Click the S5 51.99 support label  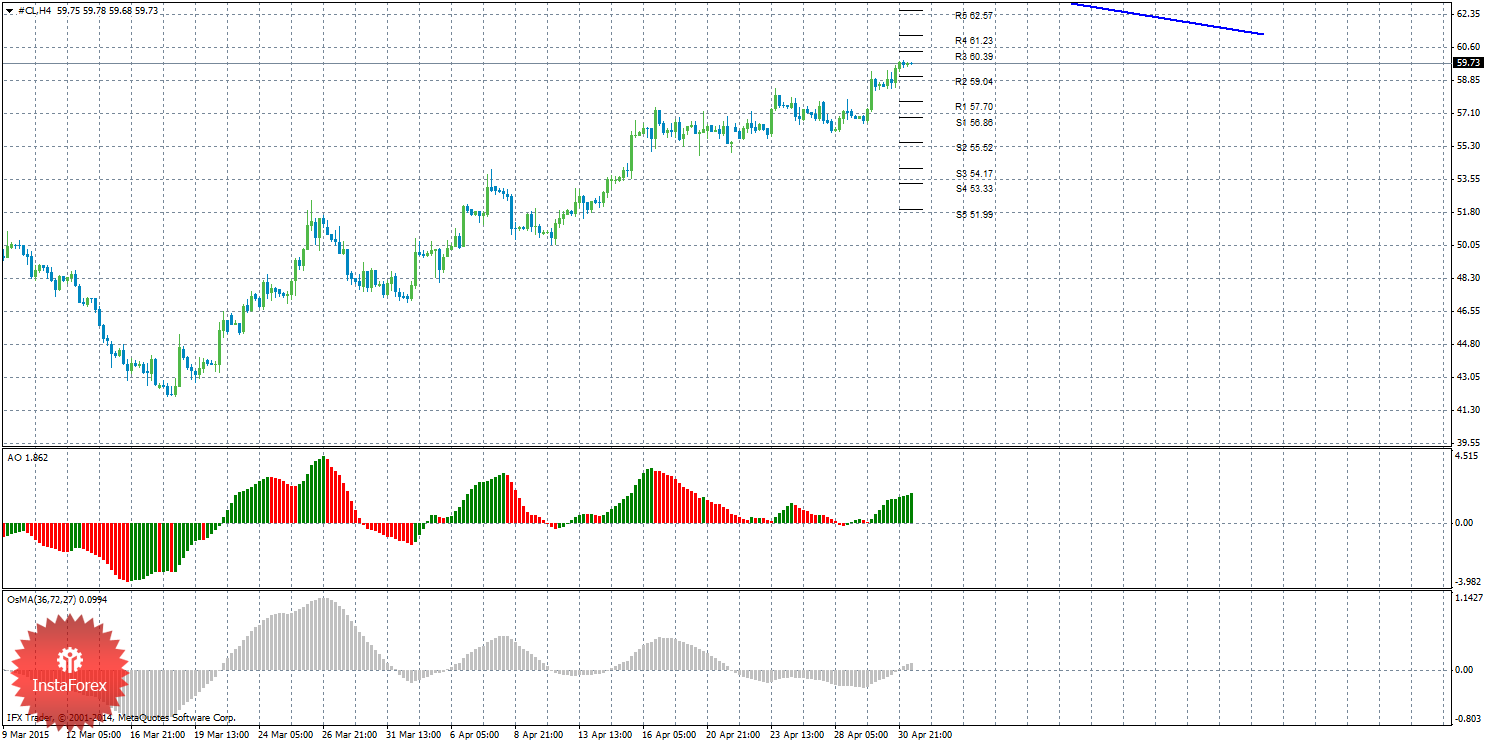(974, 215)
